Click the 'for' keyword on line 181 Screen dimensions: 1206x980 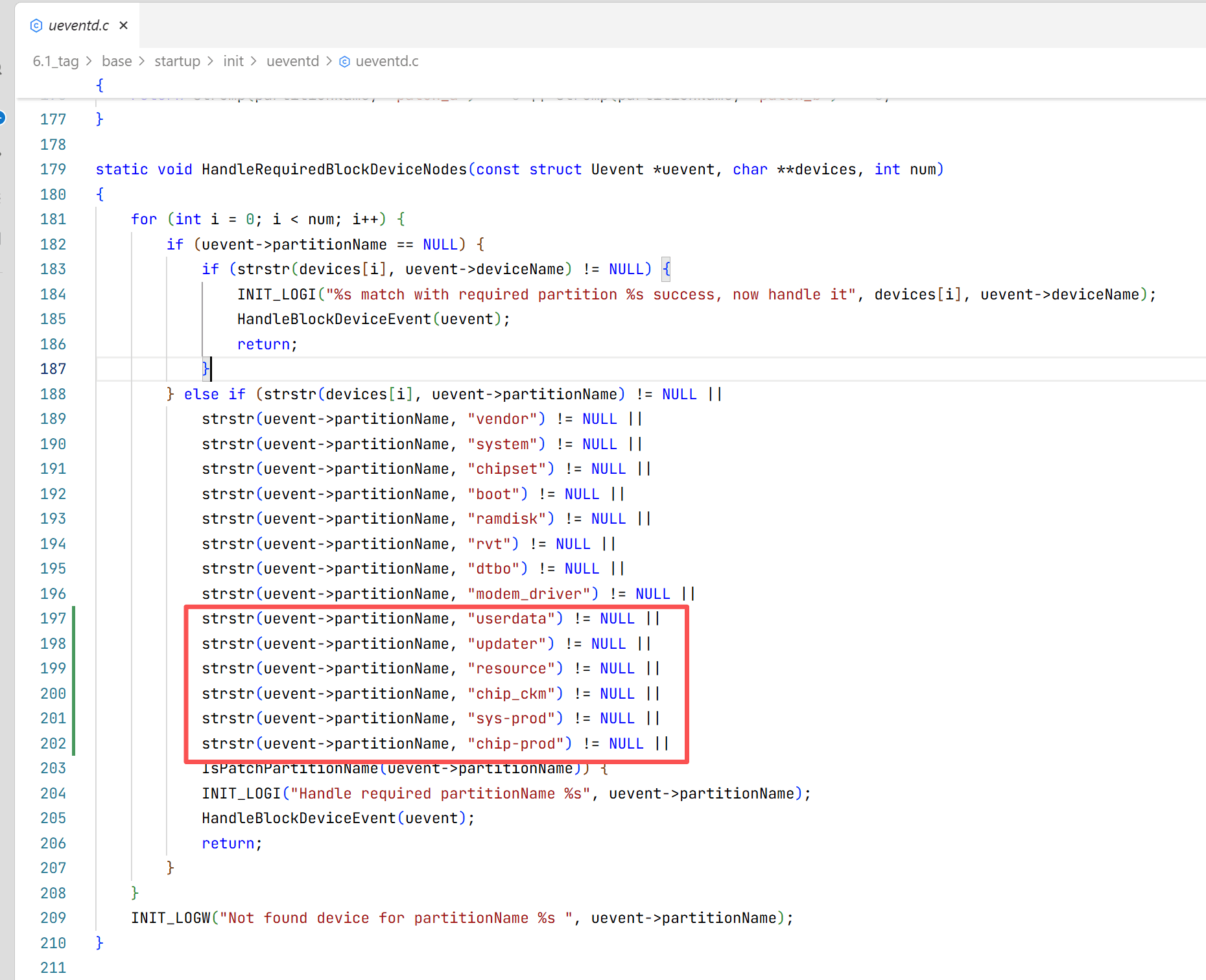144,219
